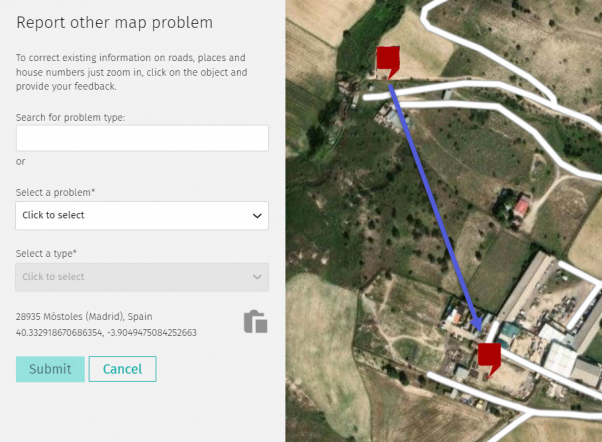The height and width of the screenshot is (442, 602).
Task: Cancel the map problem report
Action: (x=122, y=369)
